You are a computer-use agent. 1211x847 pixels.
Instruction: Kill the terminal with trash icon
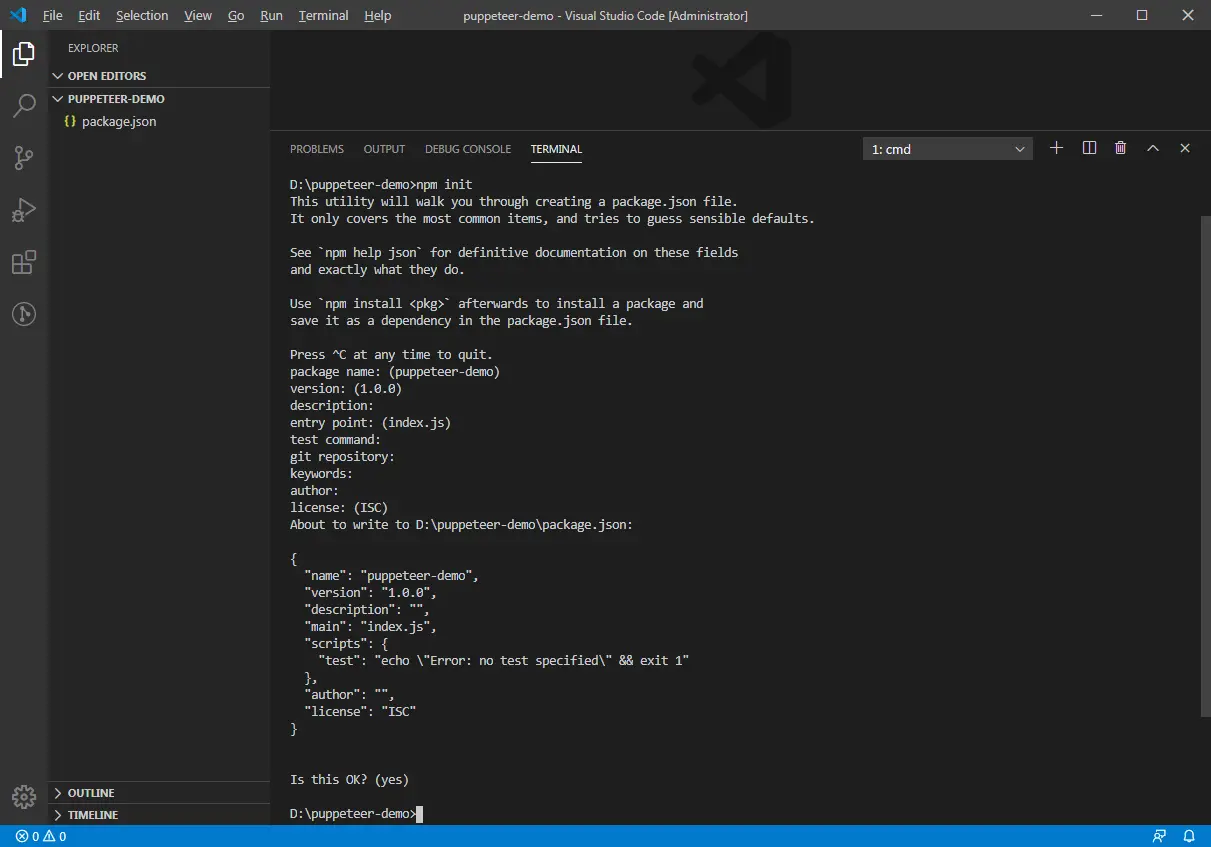1121,148
